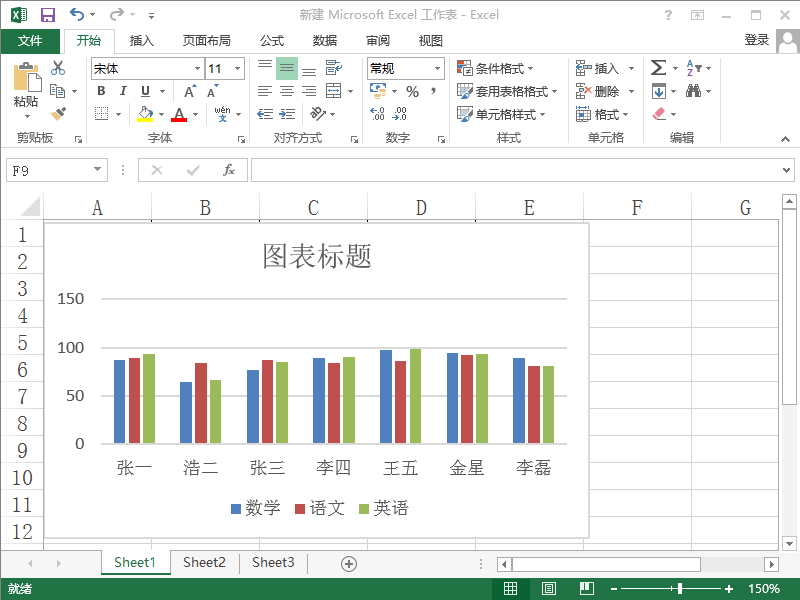800x600 pixels.
Task: Increase font size with the large A
Action: coord(190,91)
